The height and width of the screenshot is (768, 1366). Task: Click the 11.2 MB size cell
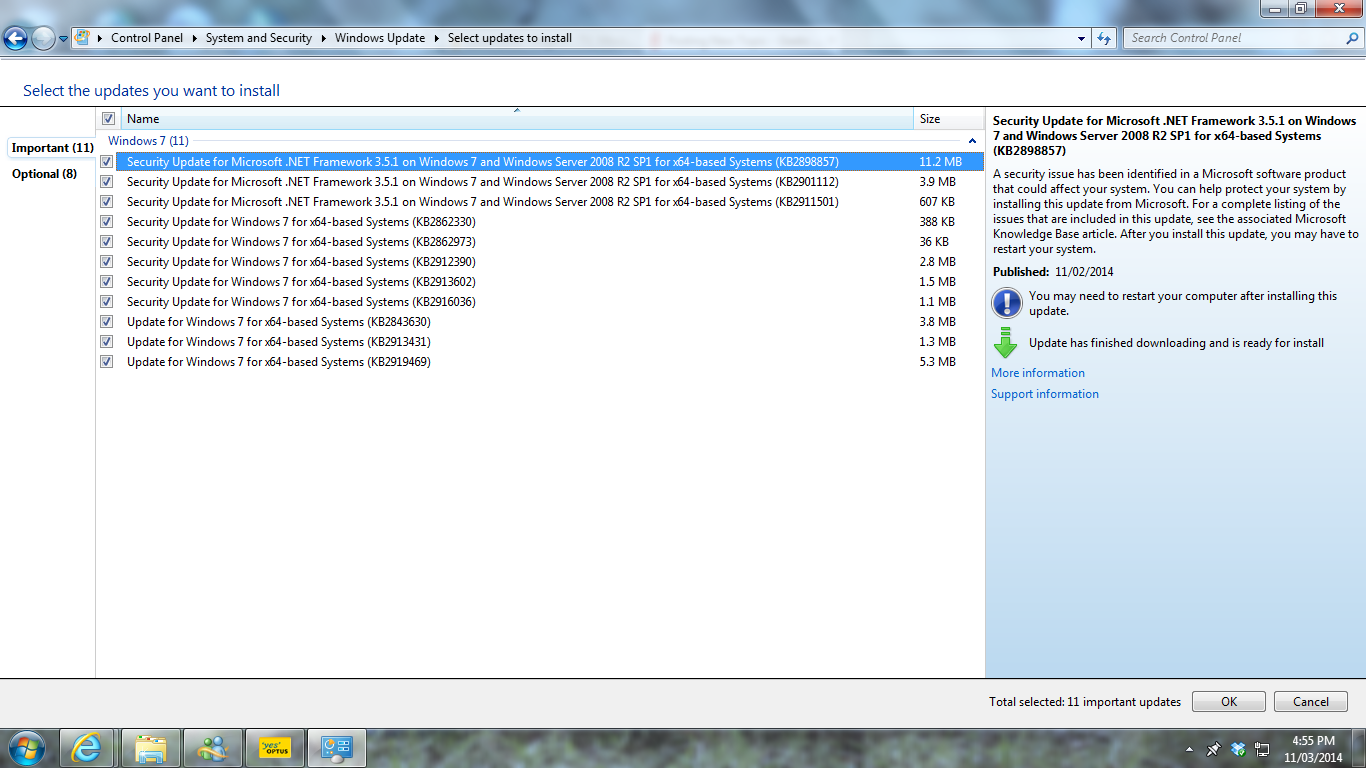[x=940, y=162]
